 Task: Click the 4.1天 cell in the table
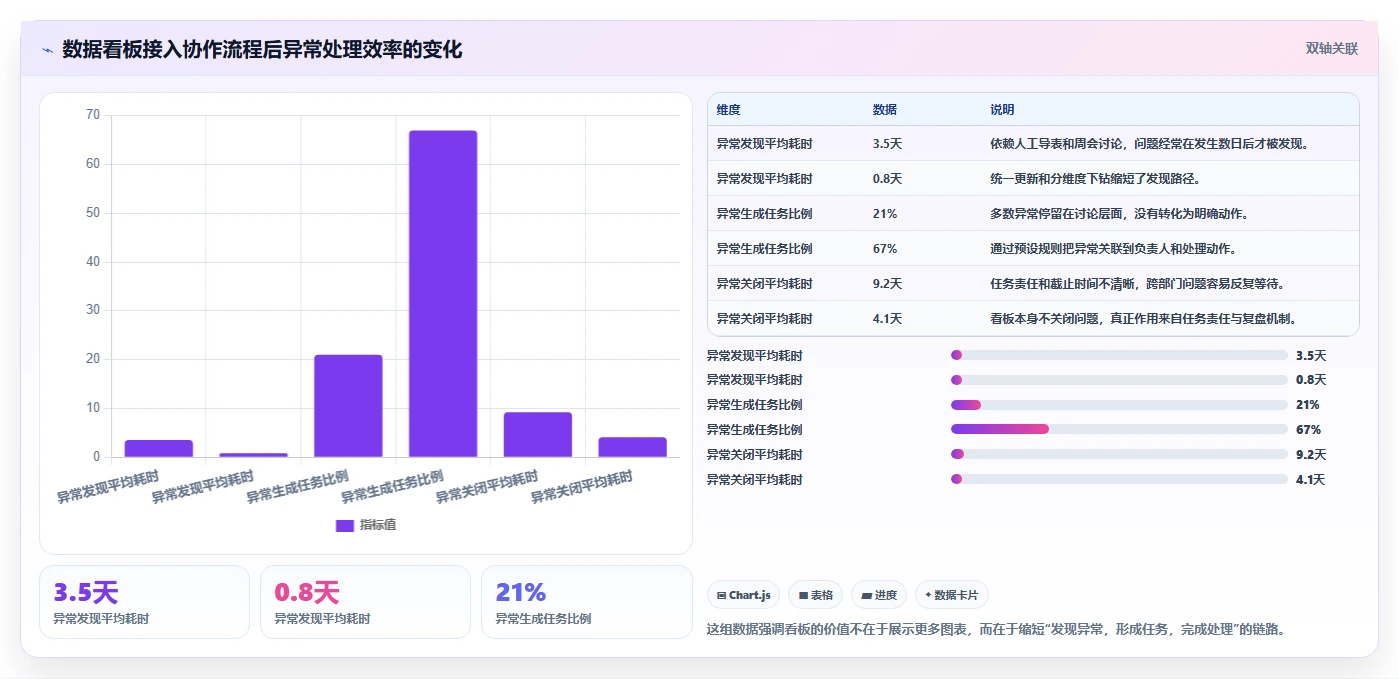click(x=887, y=319)
